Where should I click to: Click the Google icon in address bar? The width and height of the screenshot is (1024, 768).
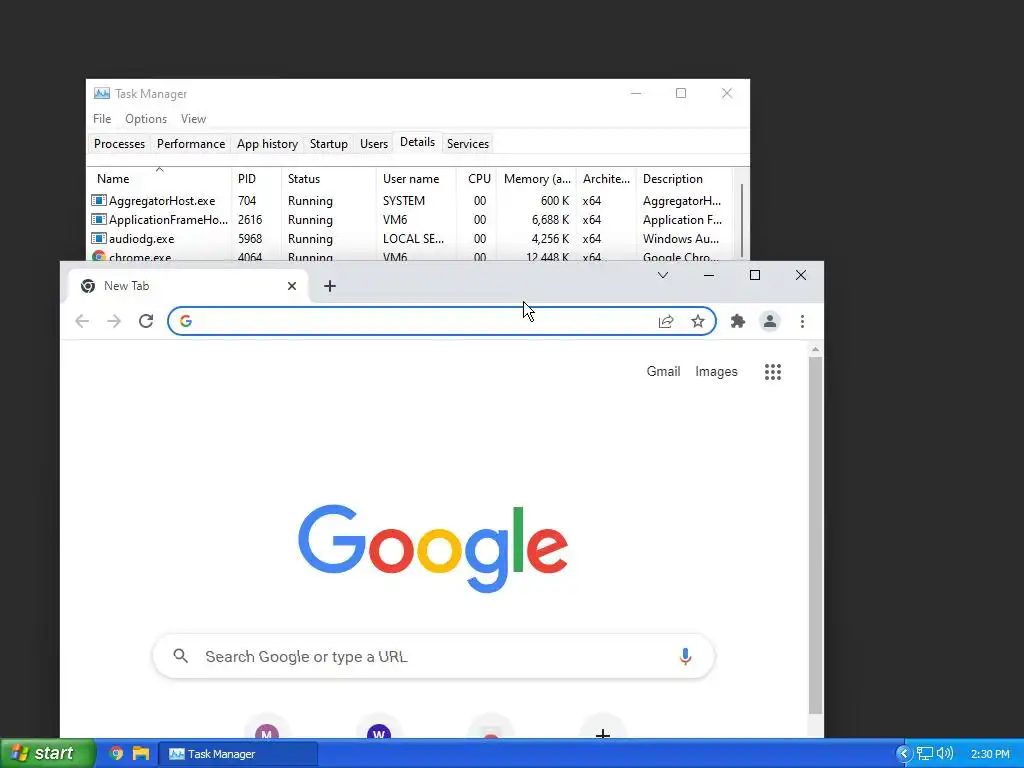[186, 321]
